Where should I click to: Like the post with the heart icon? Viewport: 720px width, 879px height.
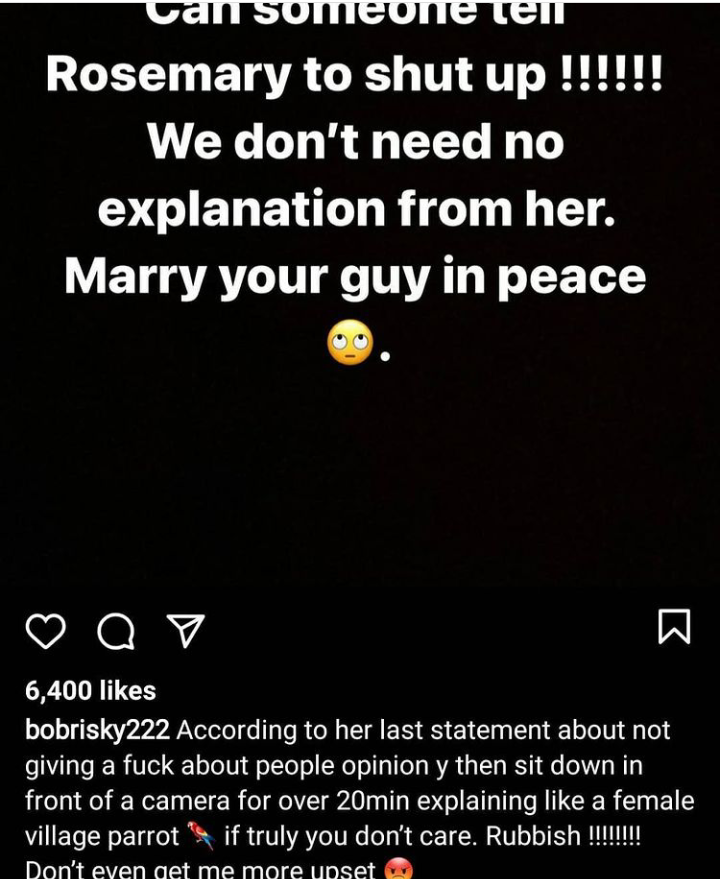click(46, 631)
